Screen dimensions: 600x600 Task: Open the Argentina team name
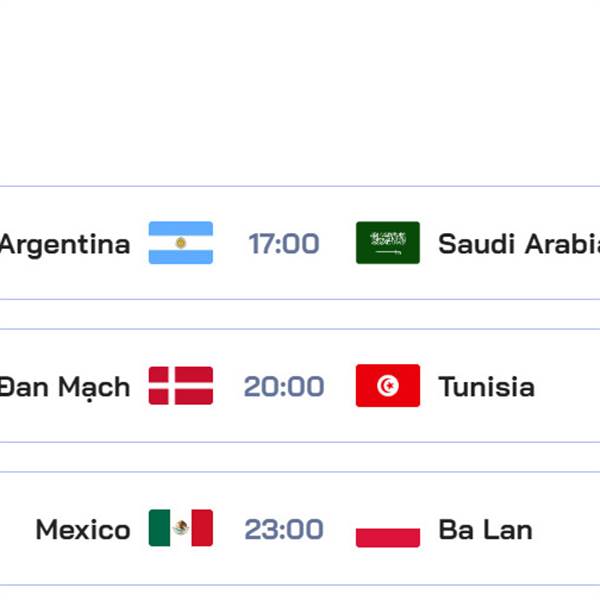(x=65, y=245)
